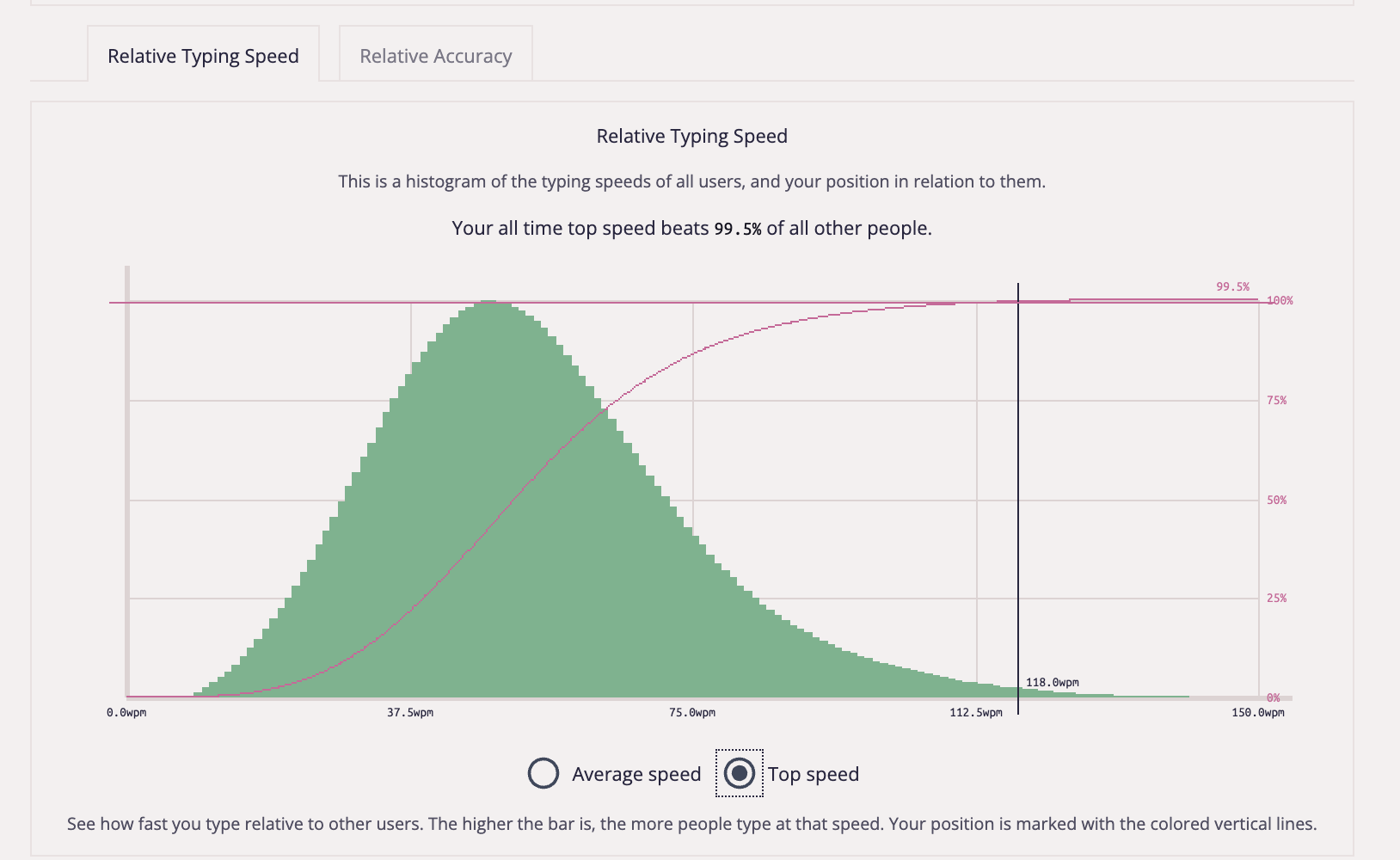Select the Average speed radio button

(x=543, y=773)
